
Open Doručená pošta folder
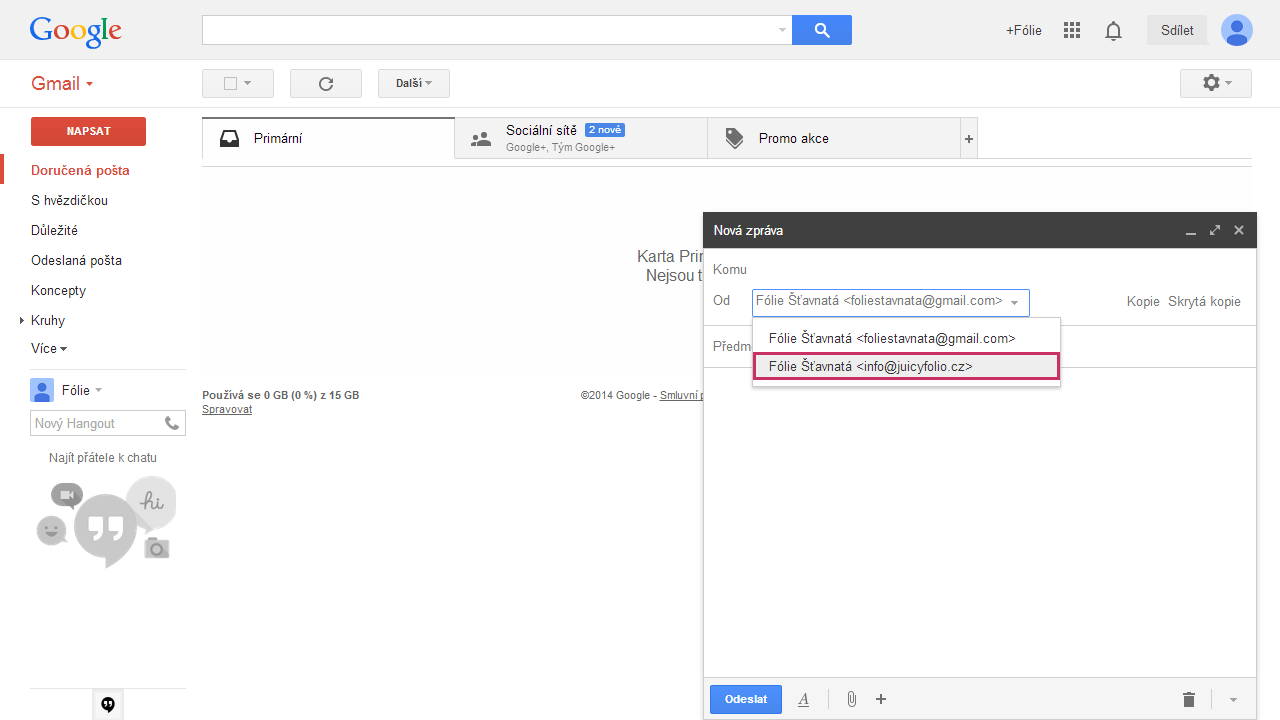tap(80, 170)
